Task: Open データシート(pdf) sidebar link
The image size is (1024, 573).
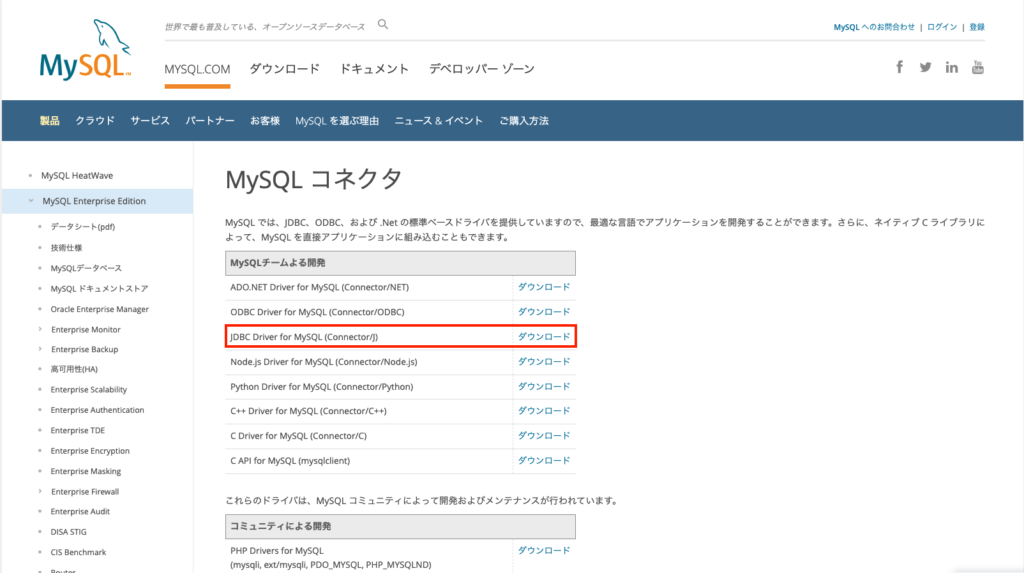Action: (83, 226)
